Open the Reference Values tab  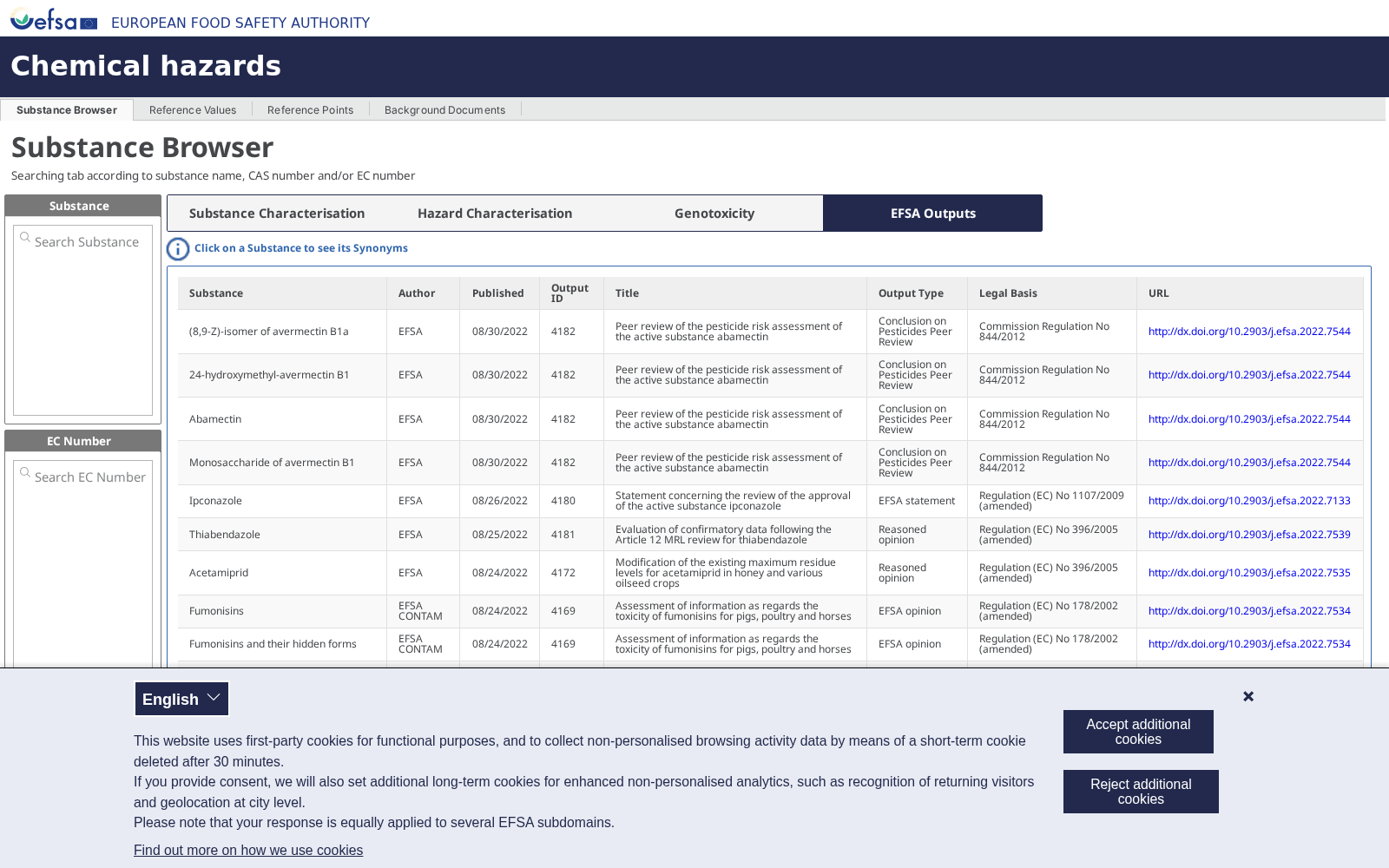pyautogui.click(x=193, y=110)
